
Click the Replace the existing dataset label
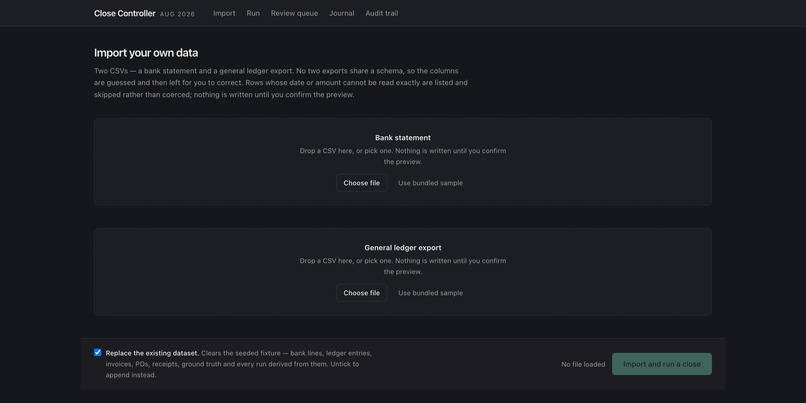[x=152, y=353]
